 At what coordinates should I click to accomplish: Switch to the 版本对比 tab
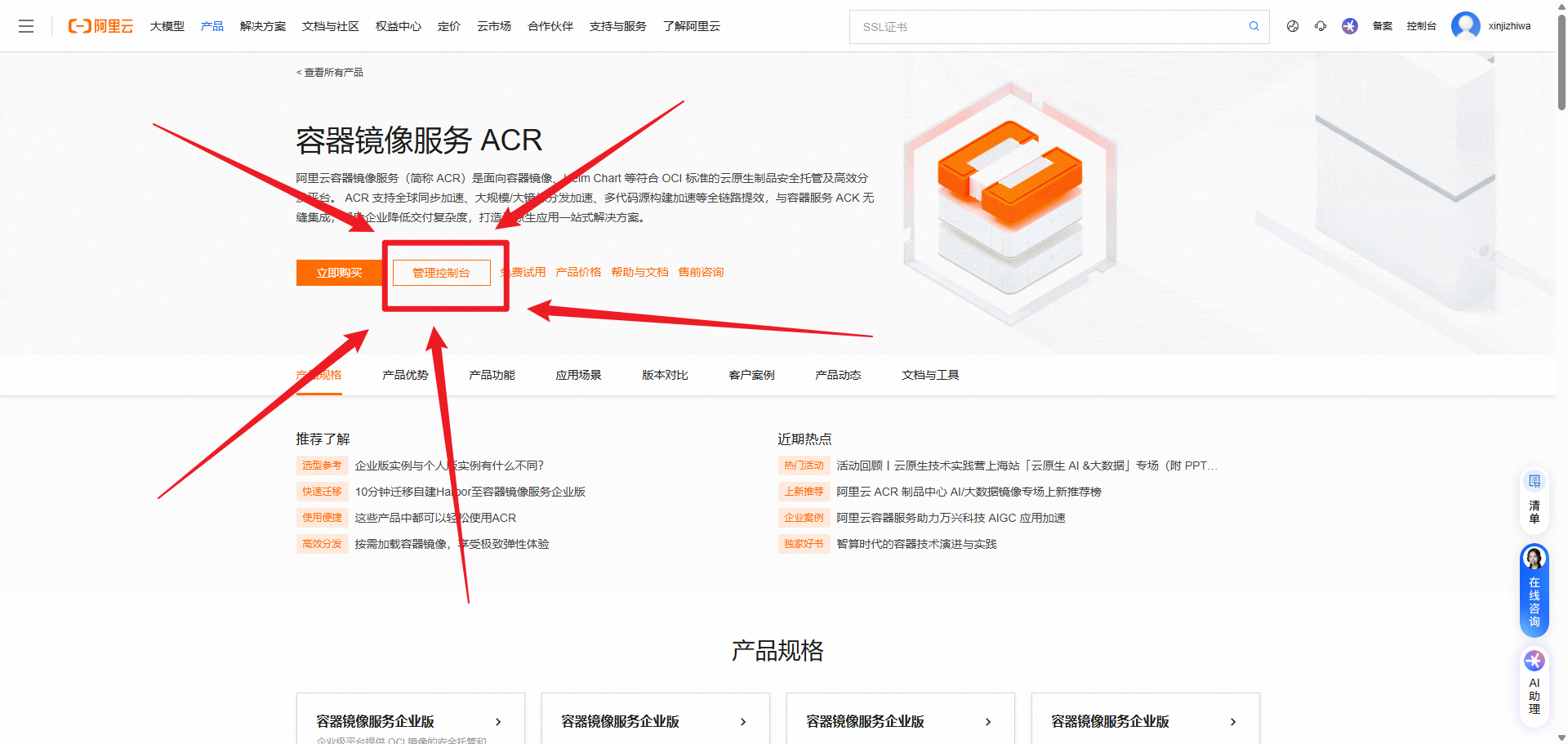(x=665, y=375)
